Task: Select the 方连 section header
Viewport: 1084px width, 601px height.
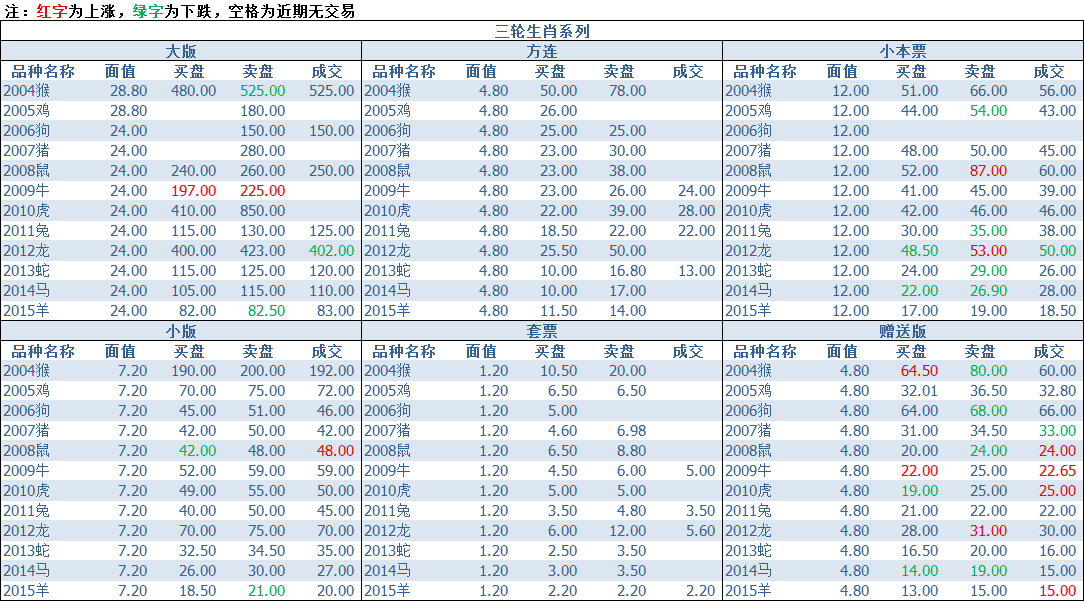Action: (542, 51)
